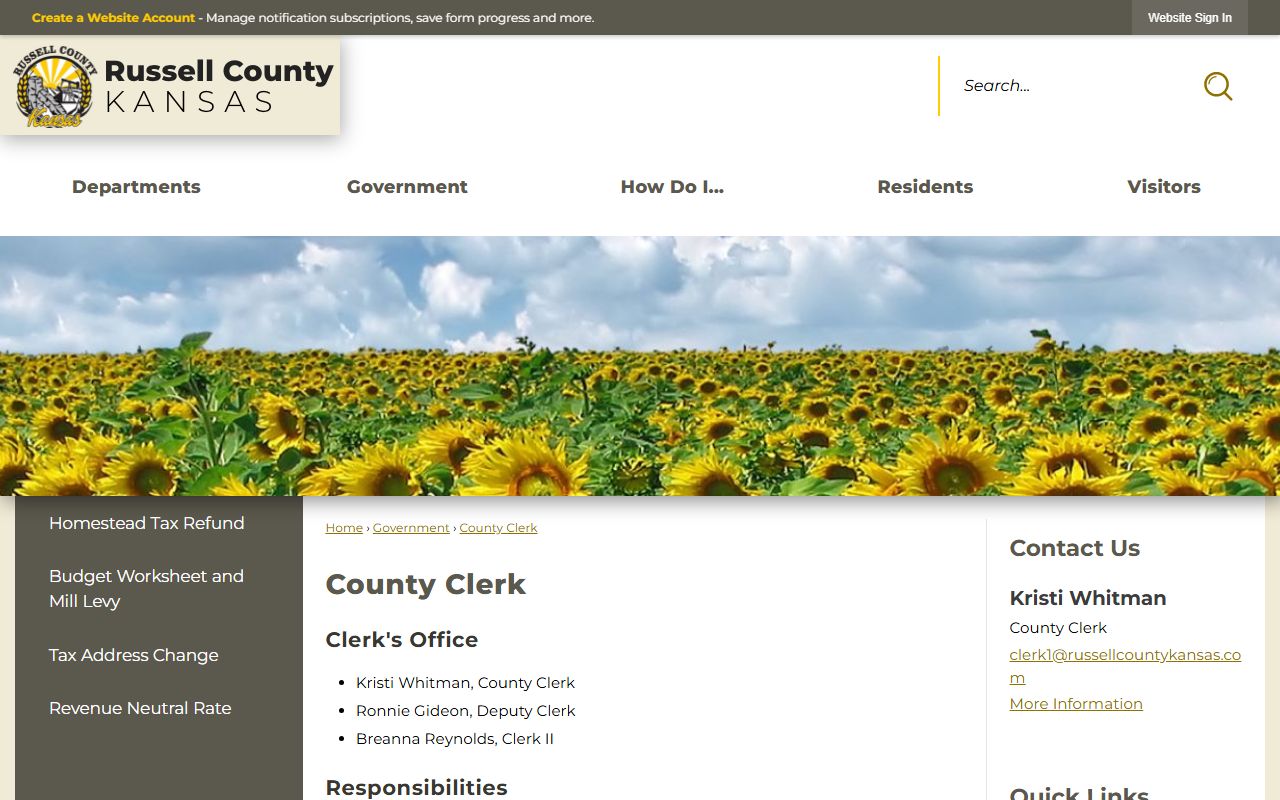Click the Website Sign In button

1190,18
